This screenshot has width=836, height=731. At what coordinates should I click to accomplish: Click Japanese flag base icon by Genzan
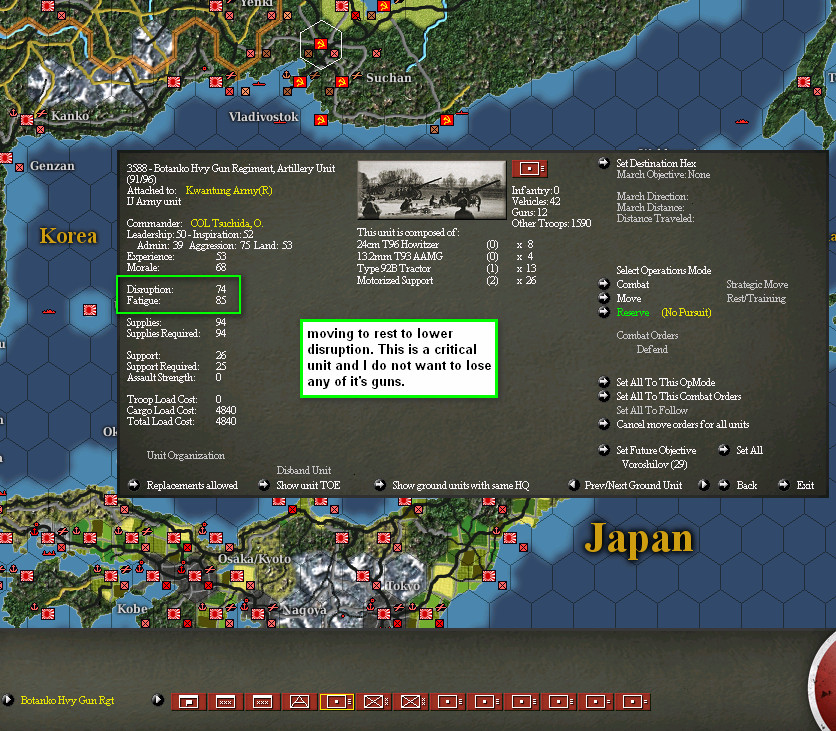pyautogui.click(x=5, y=158)
